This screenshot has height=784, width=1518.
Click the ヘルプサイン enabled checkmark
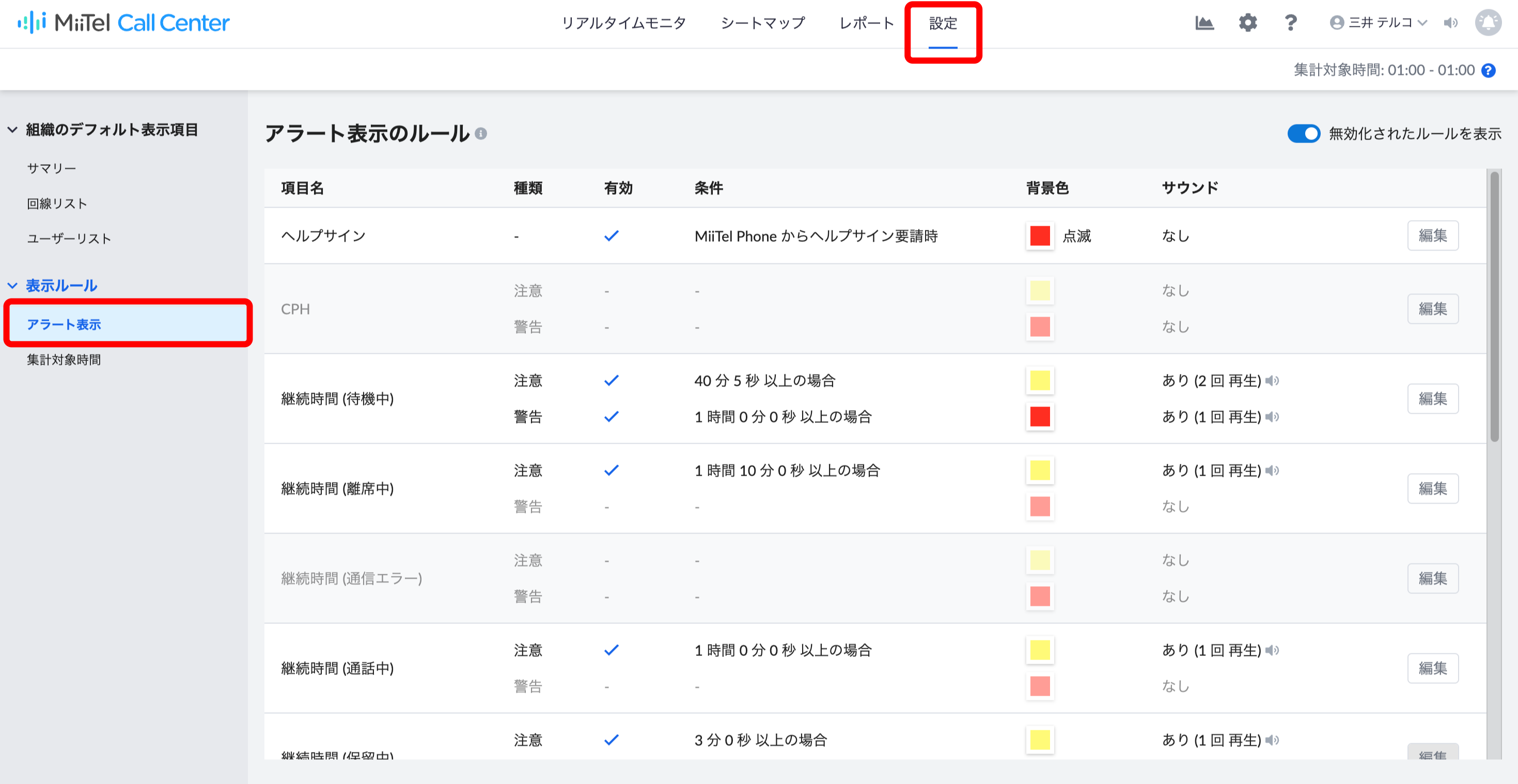[x=612, y=236]
